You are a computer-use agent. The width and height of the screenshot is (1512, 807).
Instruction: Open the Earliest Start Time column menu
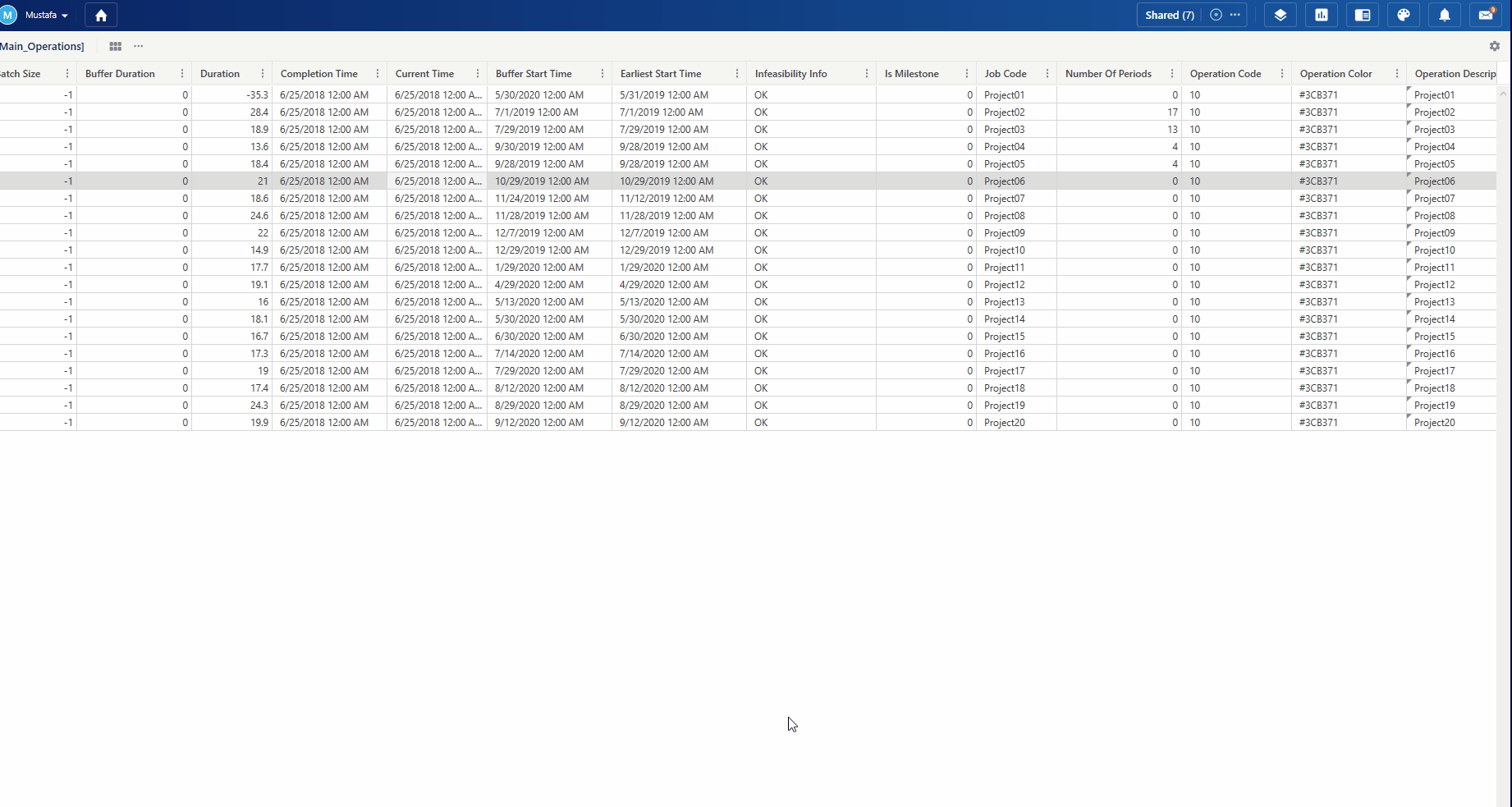[736, 74]
